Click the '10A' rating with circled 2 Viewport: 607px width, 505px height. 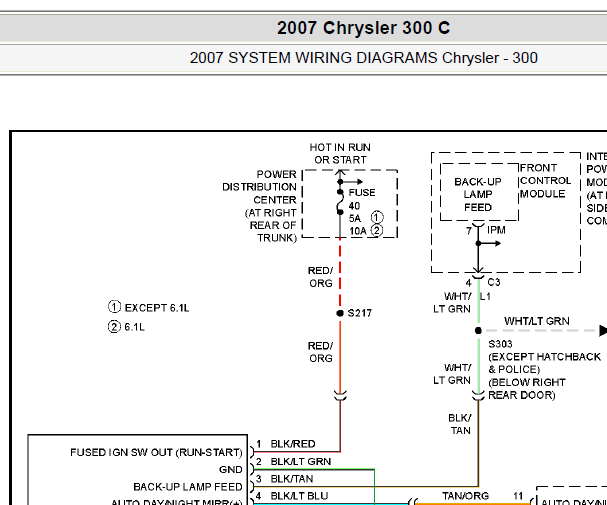pyautogui.click(x=366, y=231)
